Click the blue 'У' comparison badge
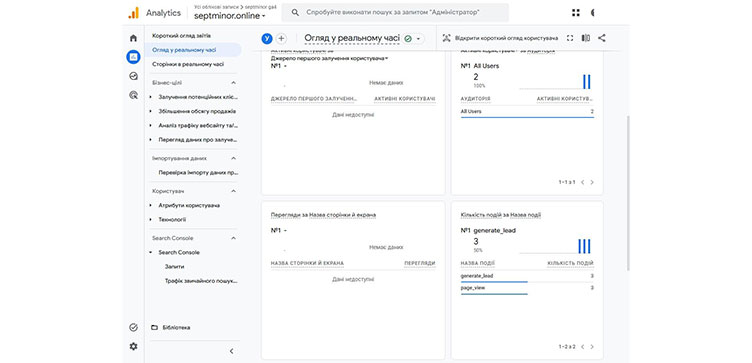The height and width of the screenshot is (363, 752). (267, 38)
